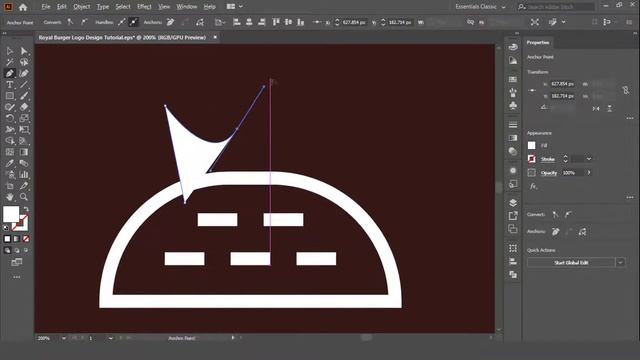Choose the Magic Wand tool
Viewport: 640px width, 360px height.
coord(10,62)
